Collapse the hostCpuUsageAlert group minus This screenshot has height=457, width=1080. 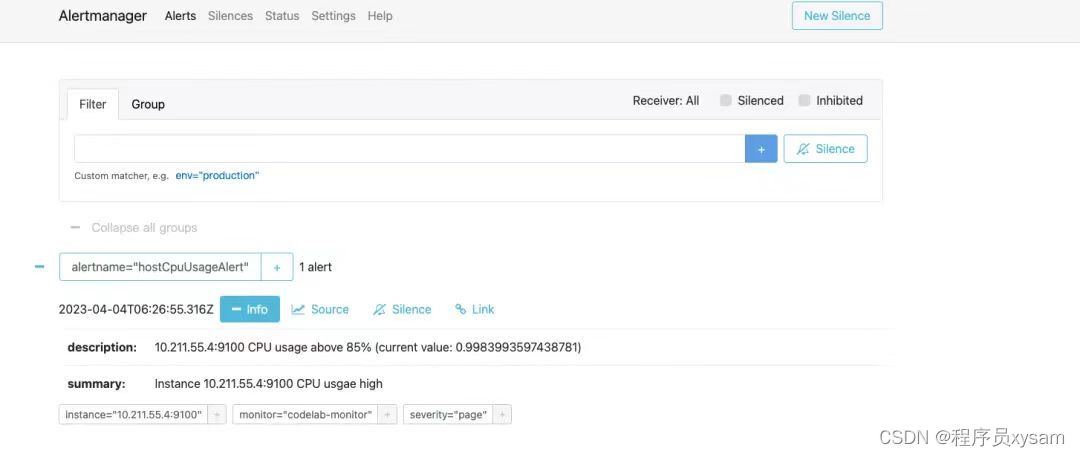[x=40, y=266]
